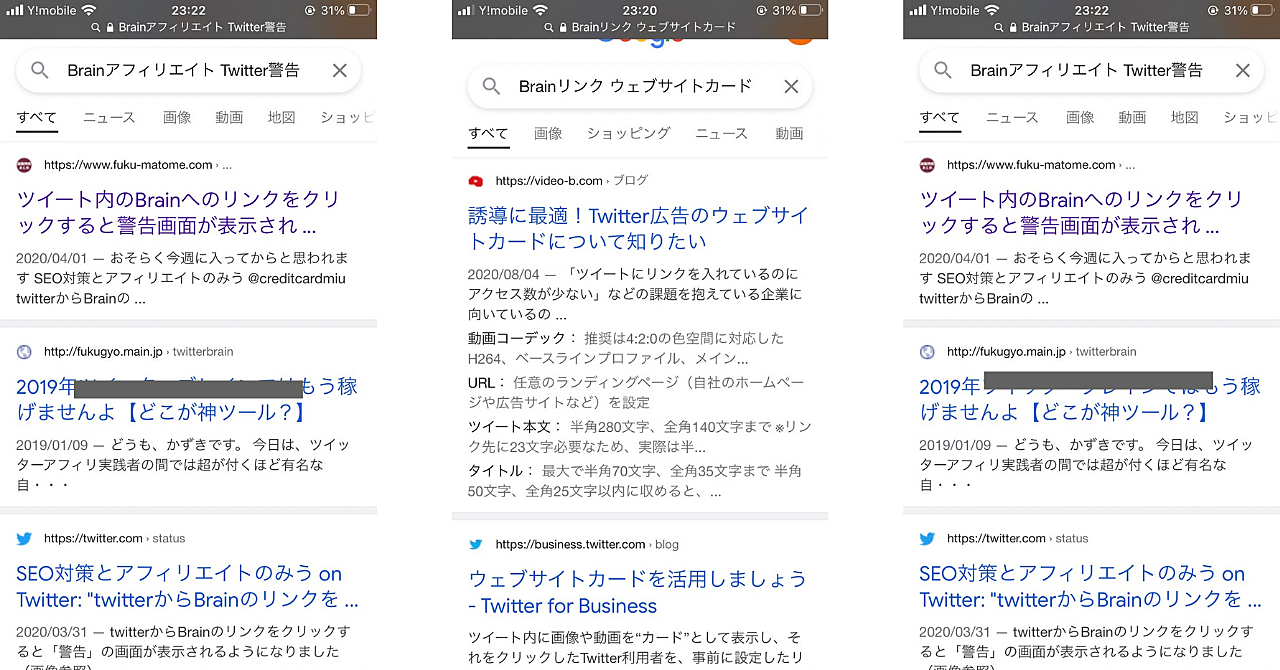Viewport: 1280px width, 670px height.
Task: Open ニュース tab in left screenshot
Action: pyautogui.click(x=109, y=117)
